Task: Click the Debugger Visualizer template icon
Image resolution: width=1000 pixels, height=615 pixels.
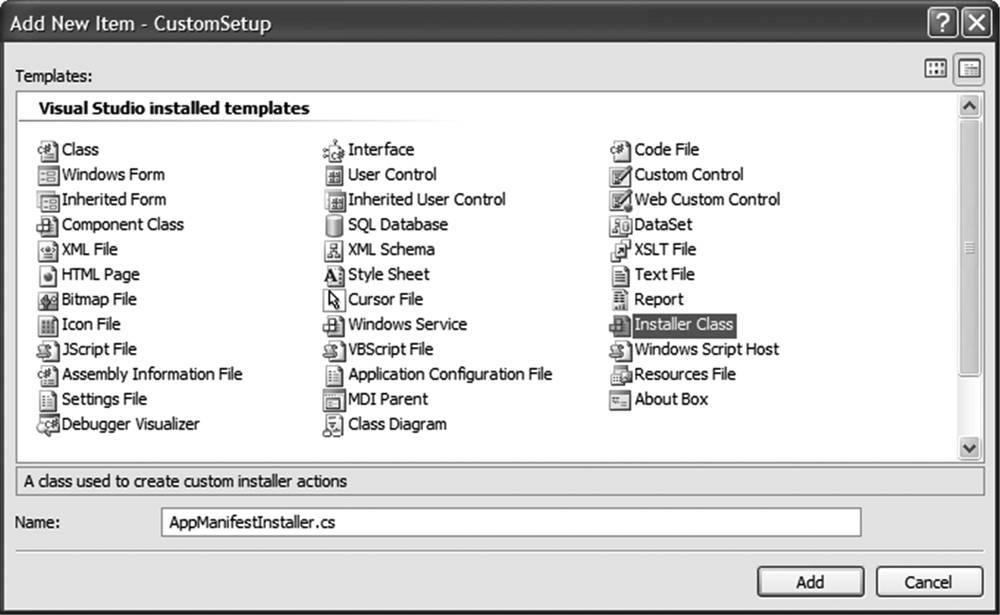Action: 48,425
